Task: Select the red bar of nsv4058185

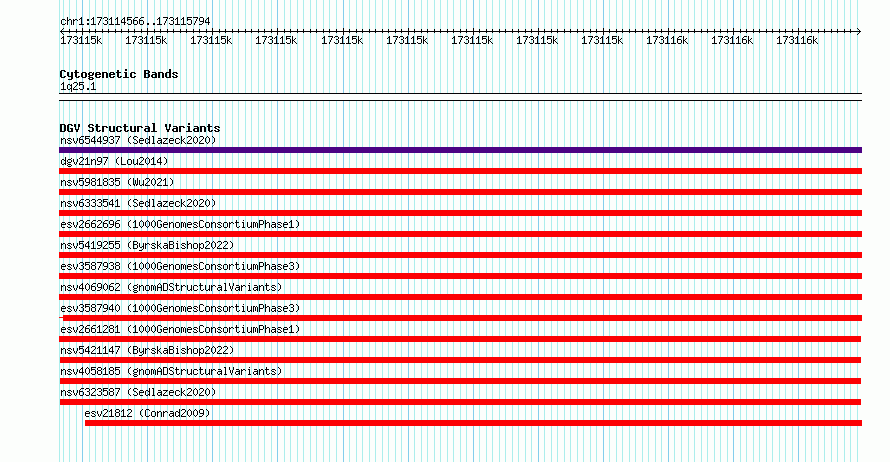Action: 460,381
